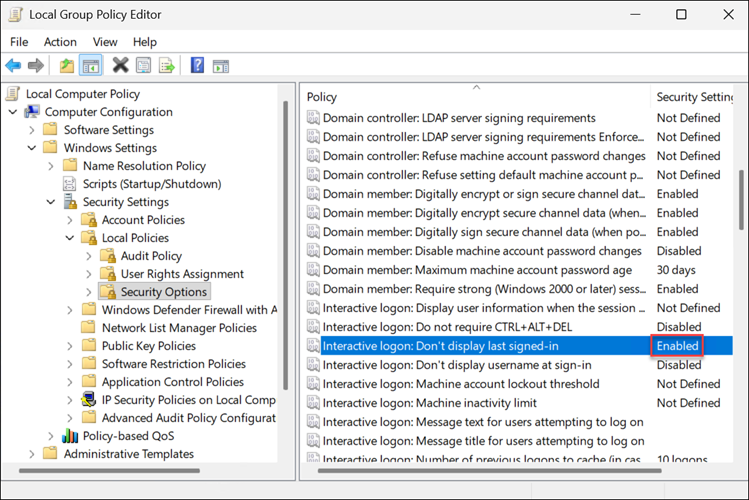Click the Help question mark icon
The image size is (749, 500).
pos(197,65)
